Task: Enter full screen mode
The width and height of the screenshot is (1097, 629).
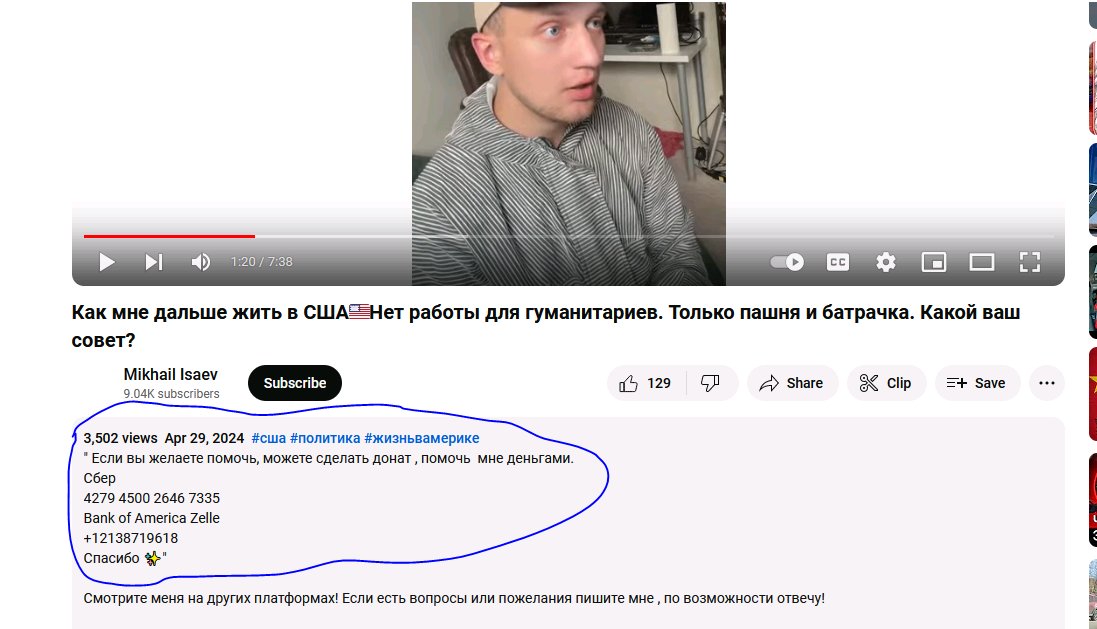Action: click(1030, 262)
